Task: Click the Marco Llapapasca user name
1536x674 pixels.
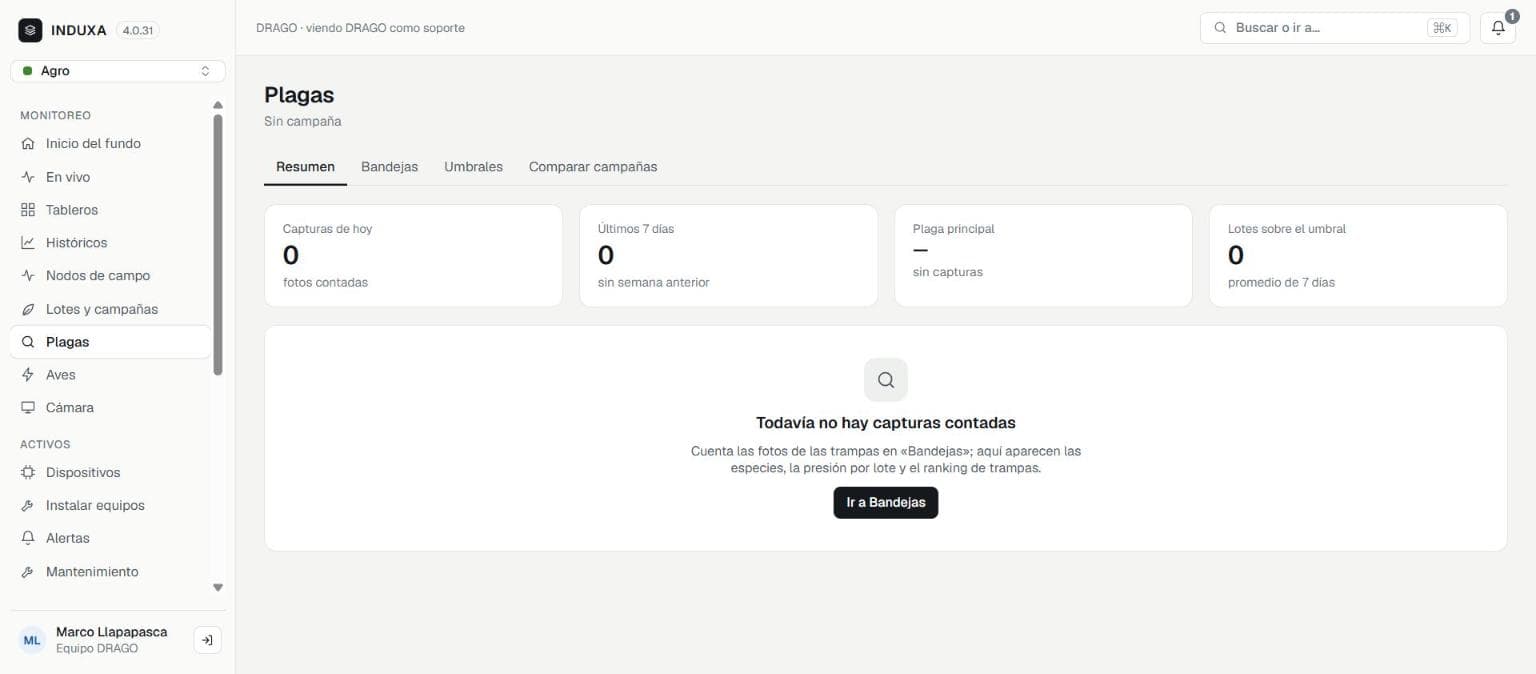Action: point(112,632)
